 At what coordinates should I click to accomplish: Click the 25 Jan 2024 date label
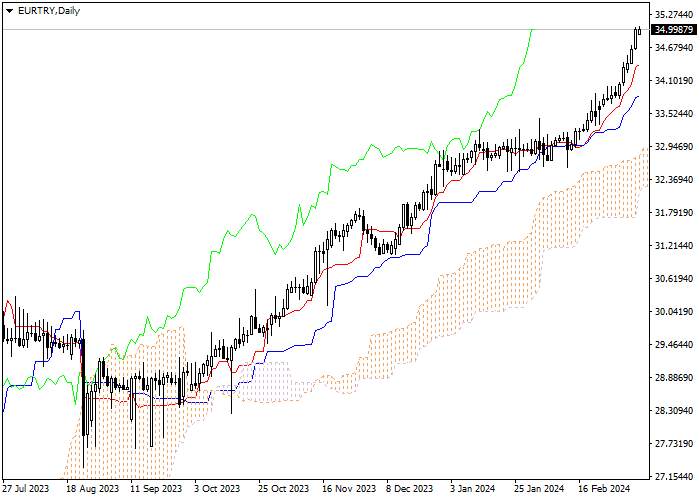(x=539, y=488)
